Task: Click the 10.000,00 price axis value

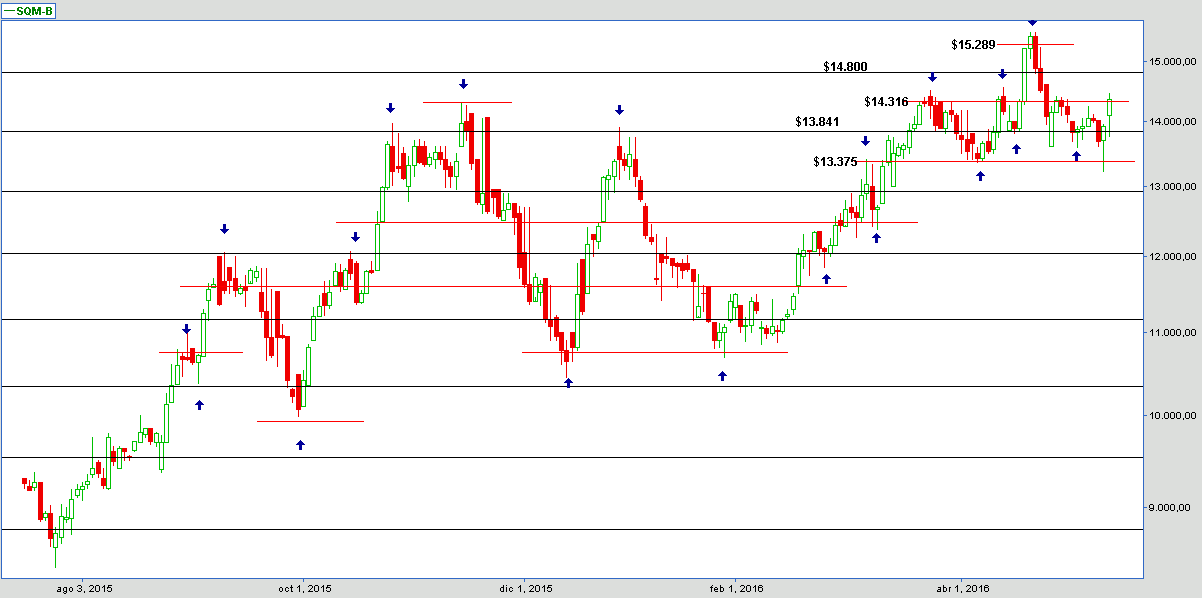Action: click(1171, 415)
